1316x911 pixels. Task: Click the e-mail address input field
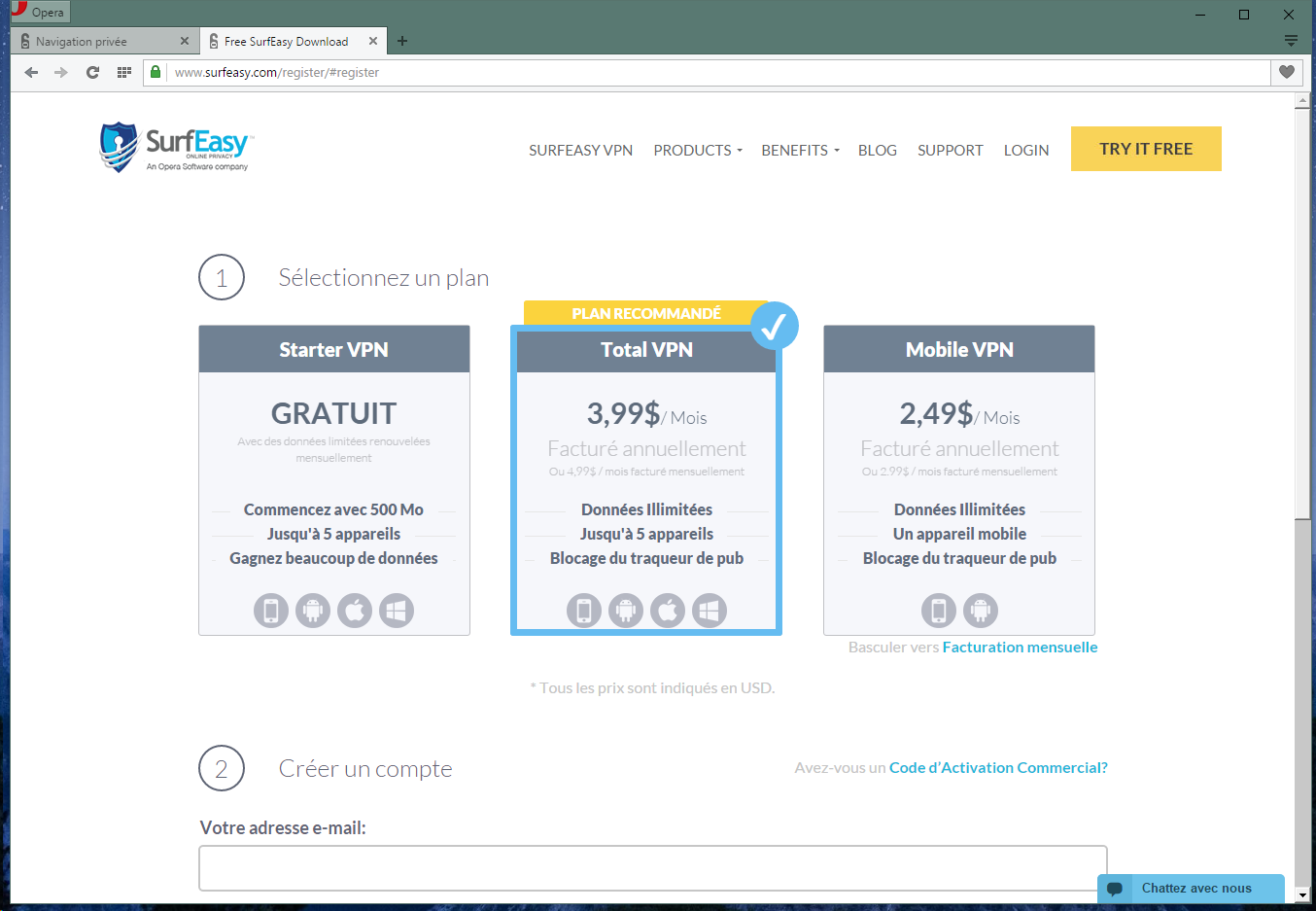653,868
